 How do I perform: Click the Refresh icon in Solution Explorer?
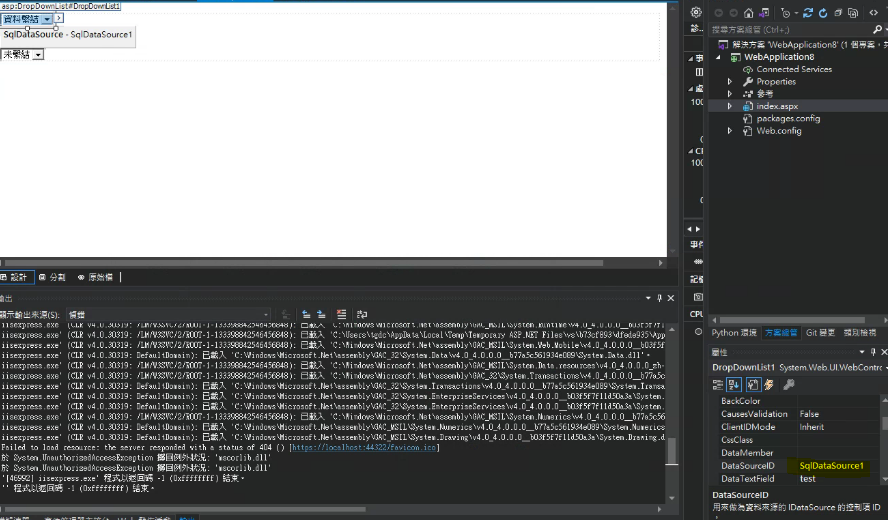pos(823,13)
